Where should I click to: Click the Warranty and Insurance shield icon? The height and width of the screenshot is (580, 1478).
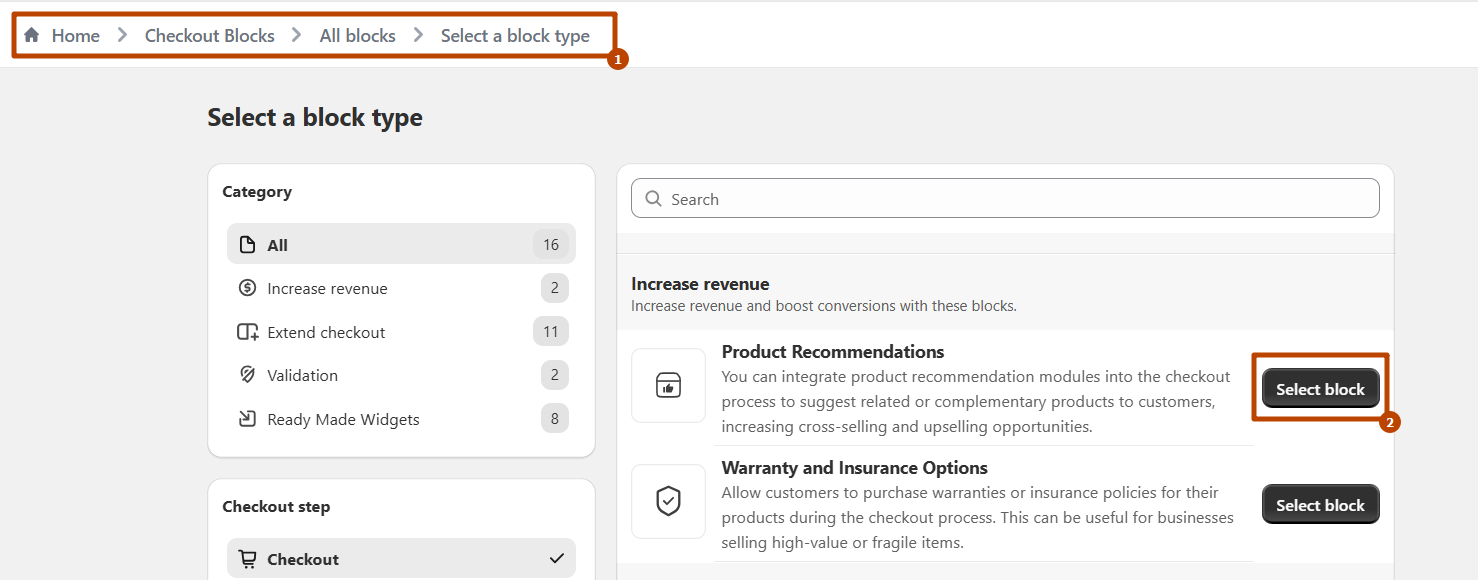[x=668, y=501]
